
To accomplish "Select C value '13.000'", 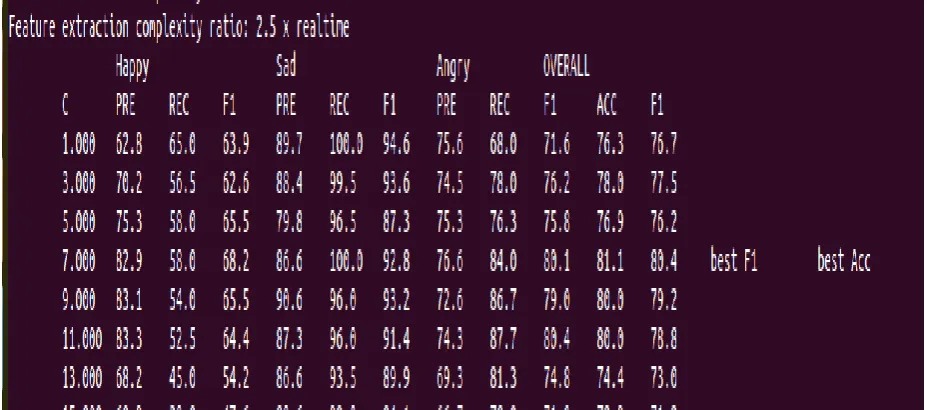I will [x=82, y=378].
